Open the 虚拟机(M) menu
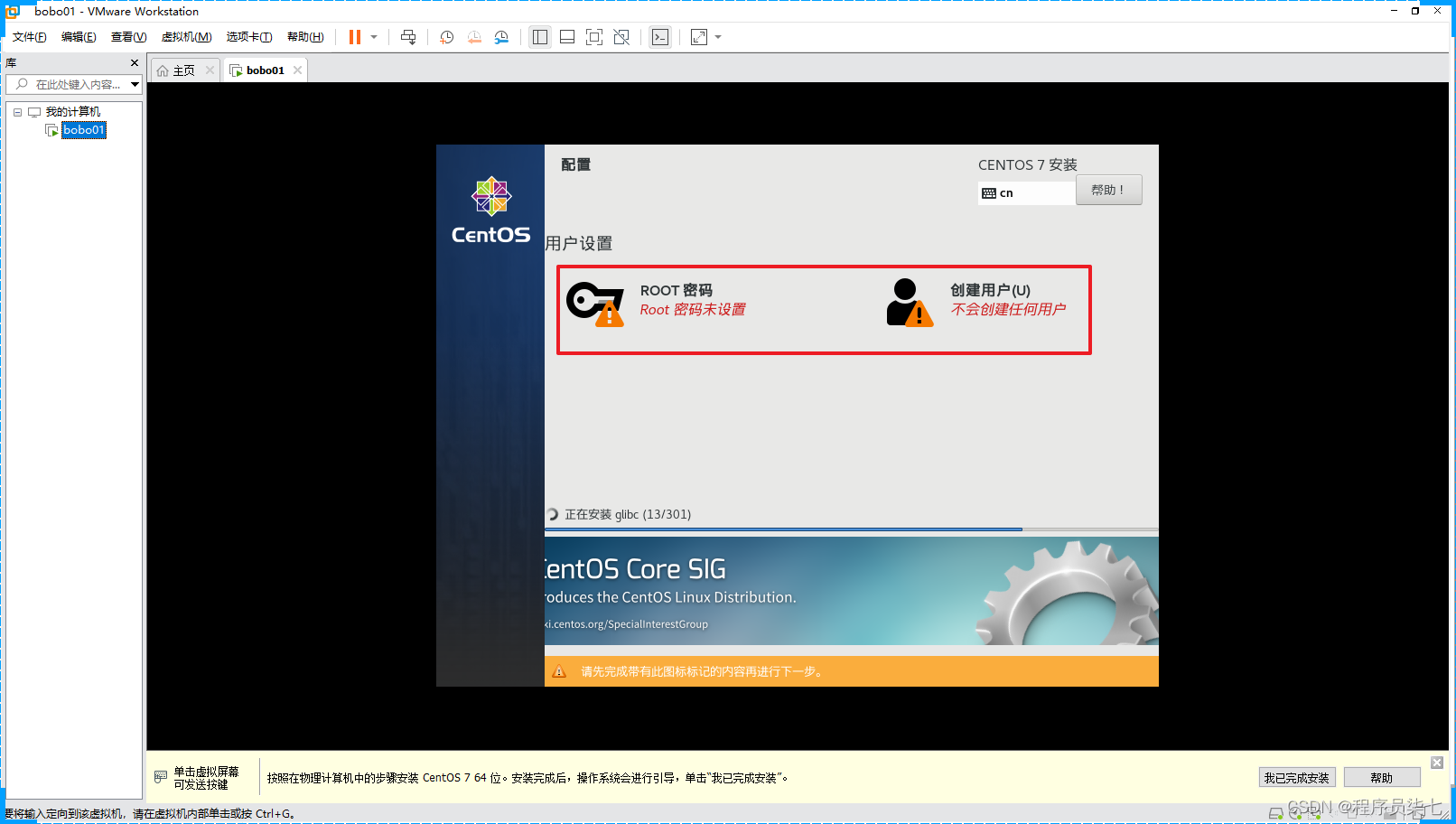The height and width of the screenshot is (824, 1456). [x=186, y=36]
